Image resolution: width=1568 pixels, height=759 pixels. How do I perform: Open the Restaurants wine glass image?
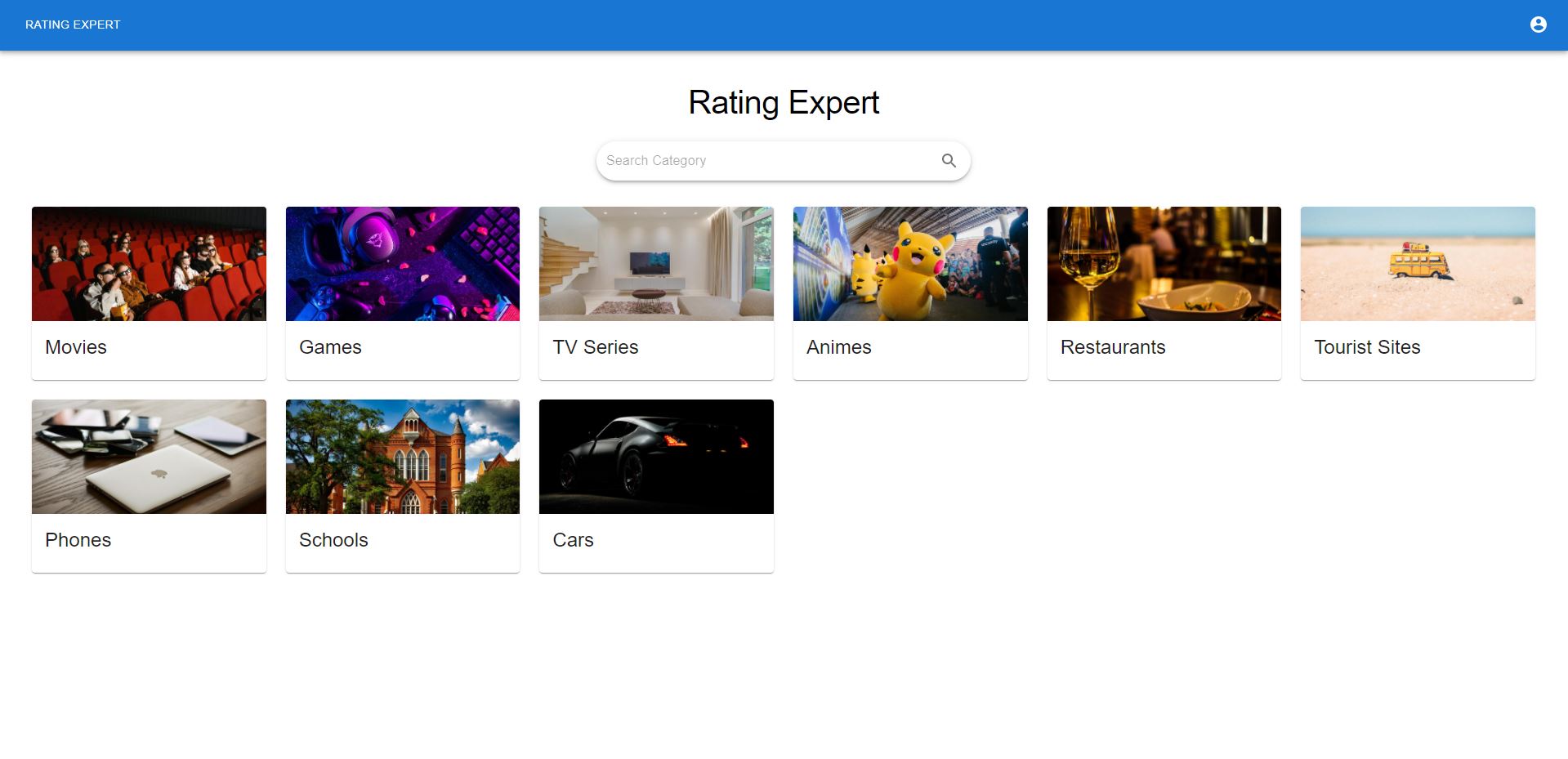coord(1164,264)
